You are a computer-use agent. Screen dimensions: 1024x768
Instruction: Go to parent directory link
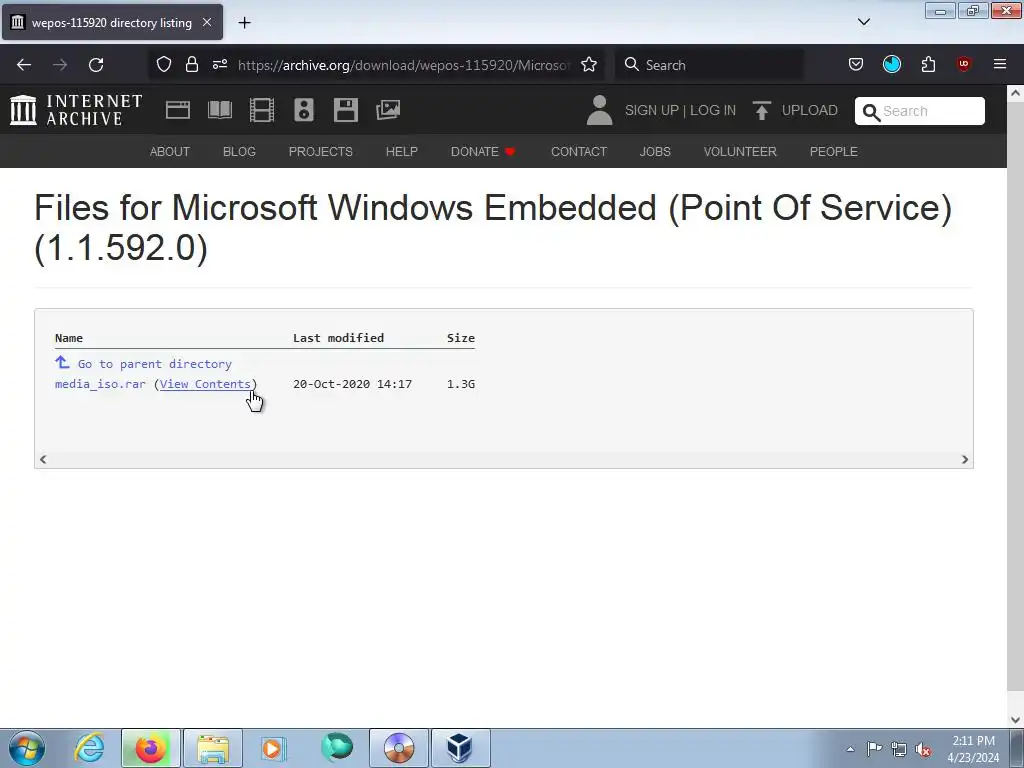click(x=155, y=364)
